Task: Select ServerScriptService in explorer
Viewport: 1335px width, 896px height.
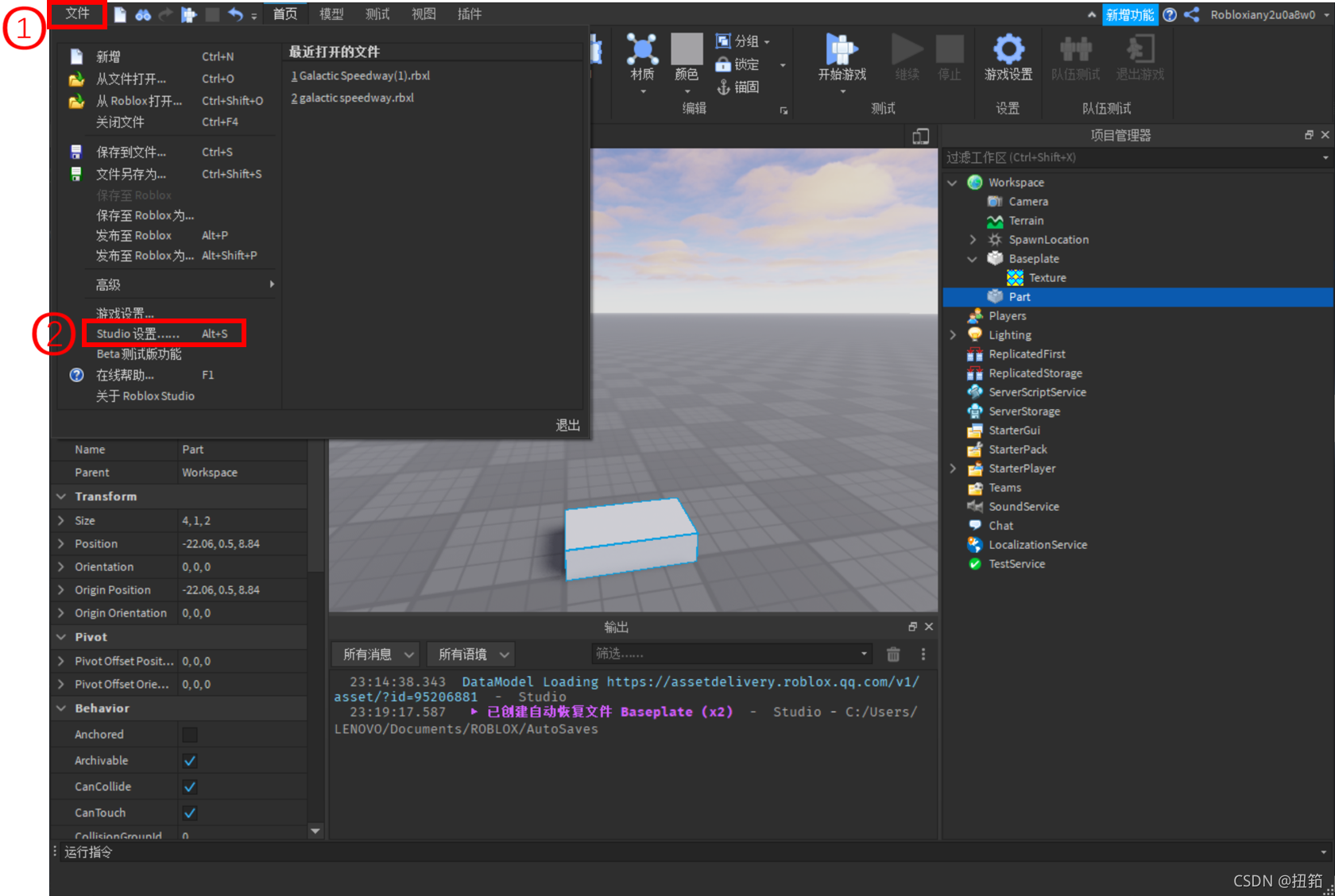Action: [1037, 392]
